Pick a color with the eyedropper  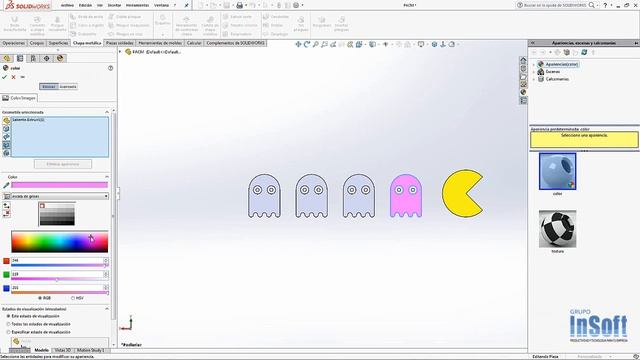6,185
